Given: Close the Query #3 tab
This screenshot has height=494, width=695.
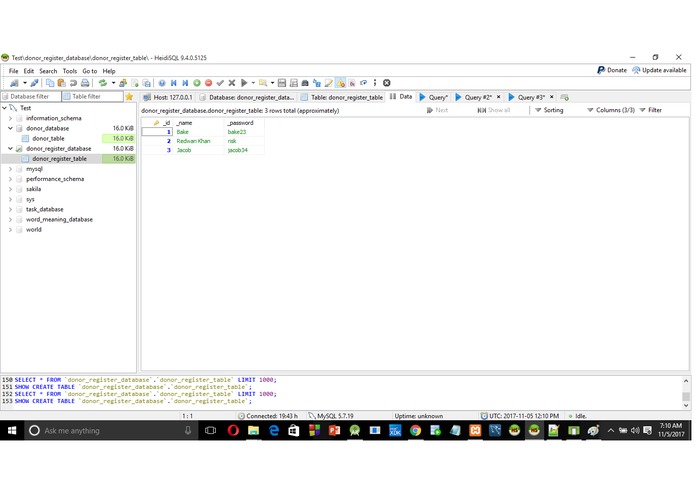Looking at the screenshot, I should [552, 97].
